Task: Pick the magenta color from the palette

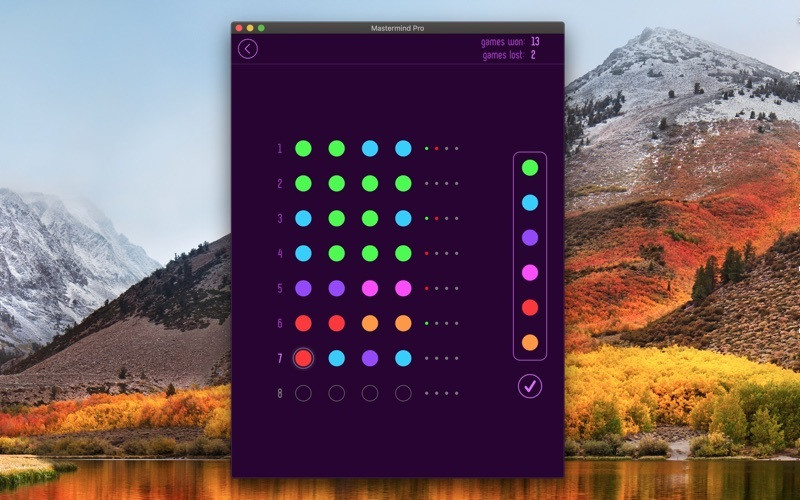Action: point(530,272)
